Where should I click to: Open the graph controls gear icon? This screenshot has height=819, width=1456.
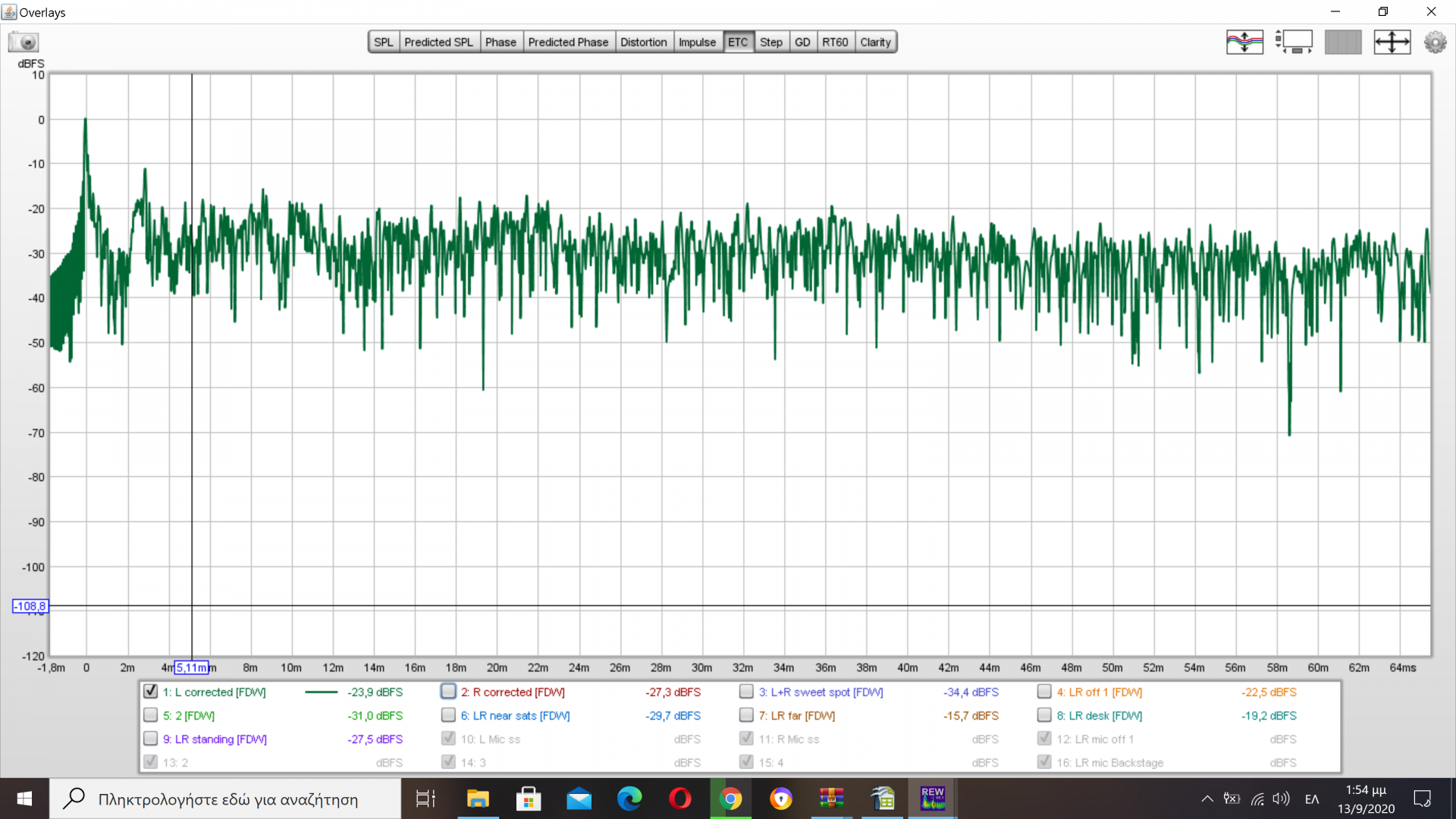[1435, 42]
